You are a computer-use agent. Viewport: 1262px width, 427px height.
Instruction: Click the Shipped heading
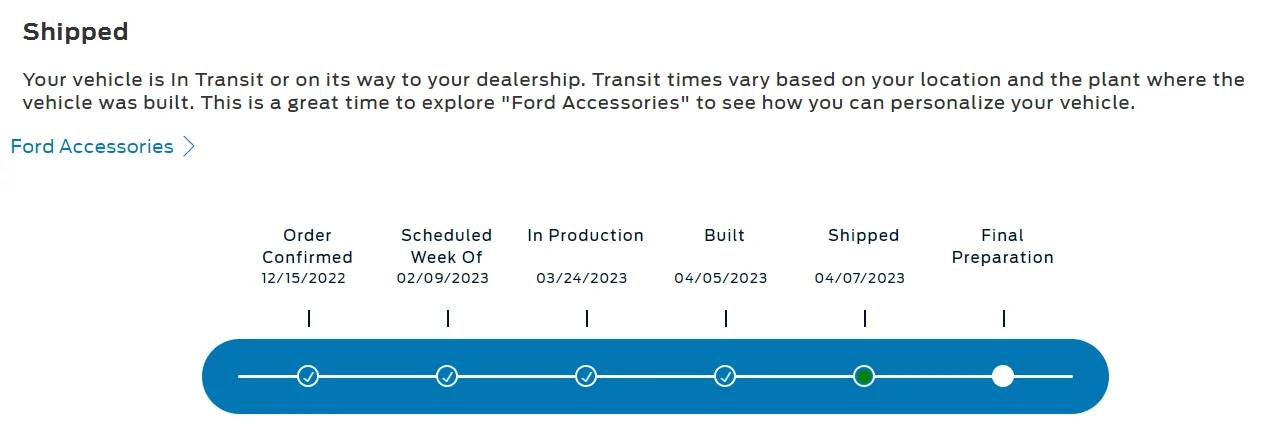point(76,32)
